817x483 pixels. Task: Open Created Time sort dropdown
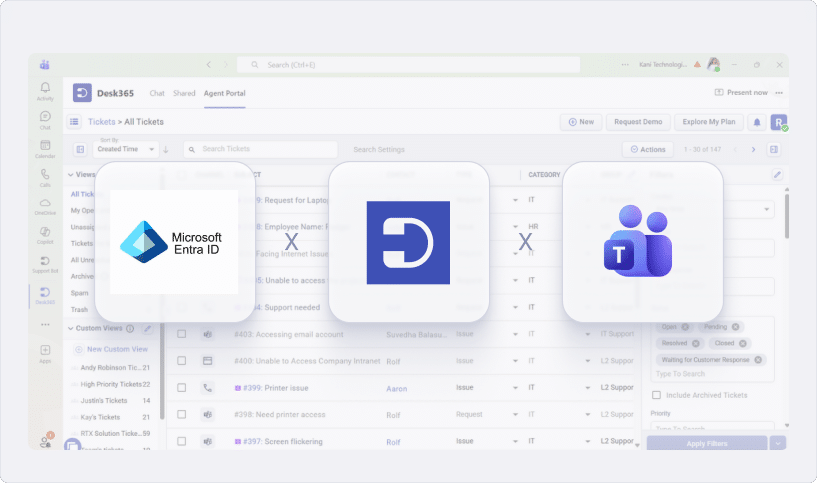click(126, 149)
